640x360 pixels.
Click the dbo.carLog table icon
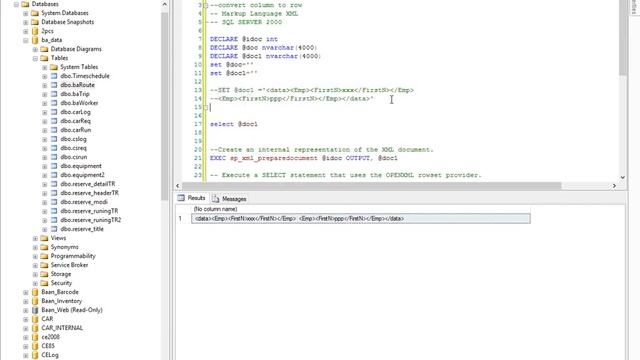coord(54,112)
